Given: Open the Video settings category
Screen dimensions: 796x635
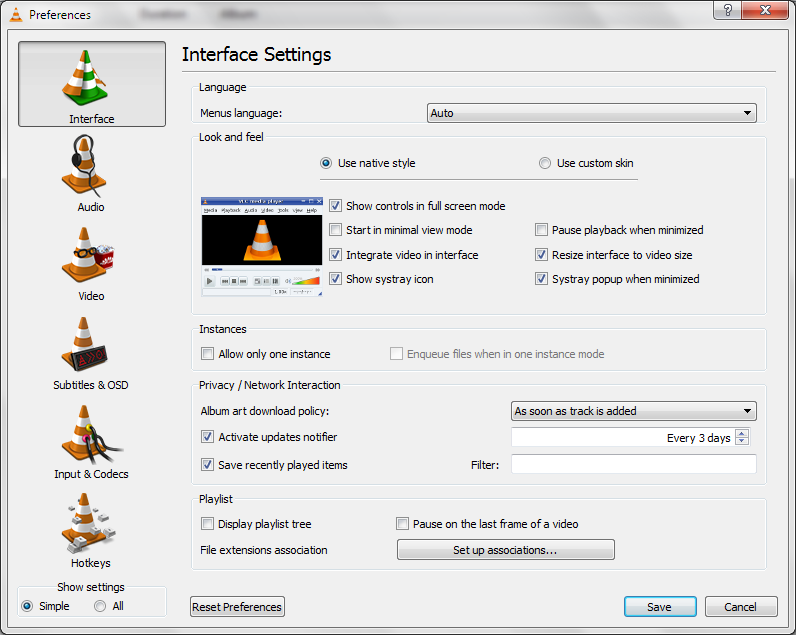Looking at the screenshot, I should tap(91, 262).
